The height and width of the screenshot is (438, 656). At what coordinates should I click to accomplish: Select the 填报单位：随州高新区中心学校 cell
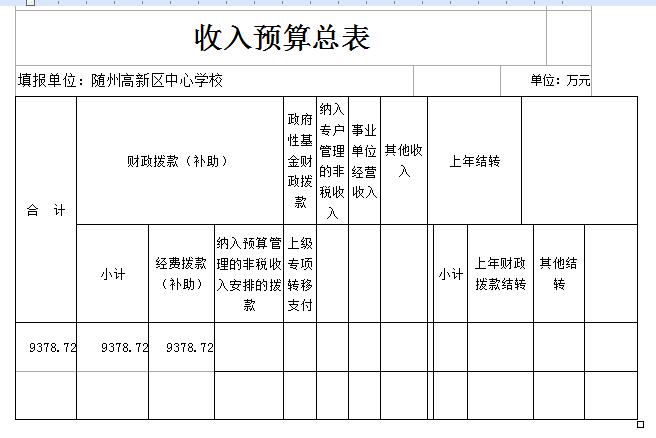click(x=214, y=80)
